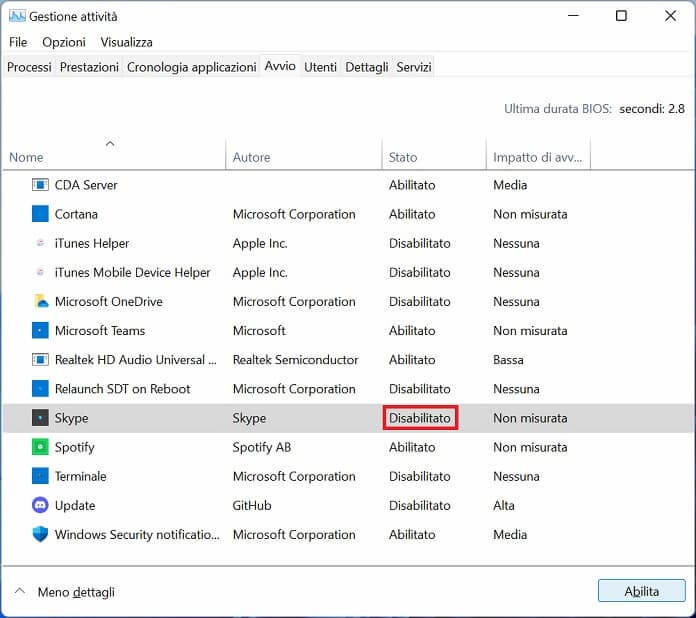
Task: Click the Terminale app icon
Action: coord(40,476)
